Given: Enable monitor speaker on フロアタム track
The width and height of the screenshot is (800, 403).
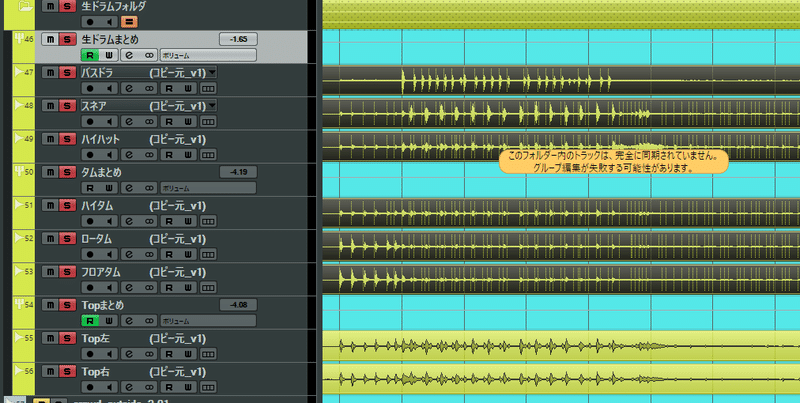Looking at the screenshot, I should click(109, 287).
